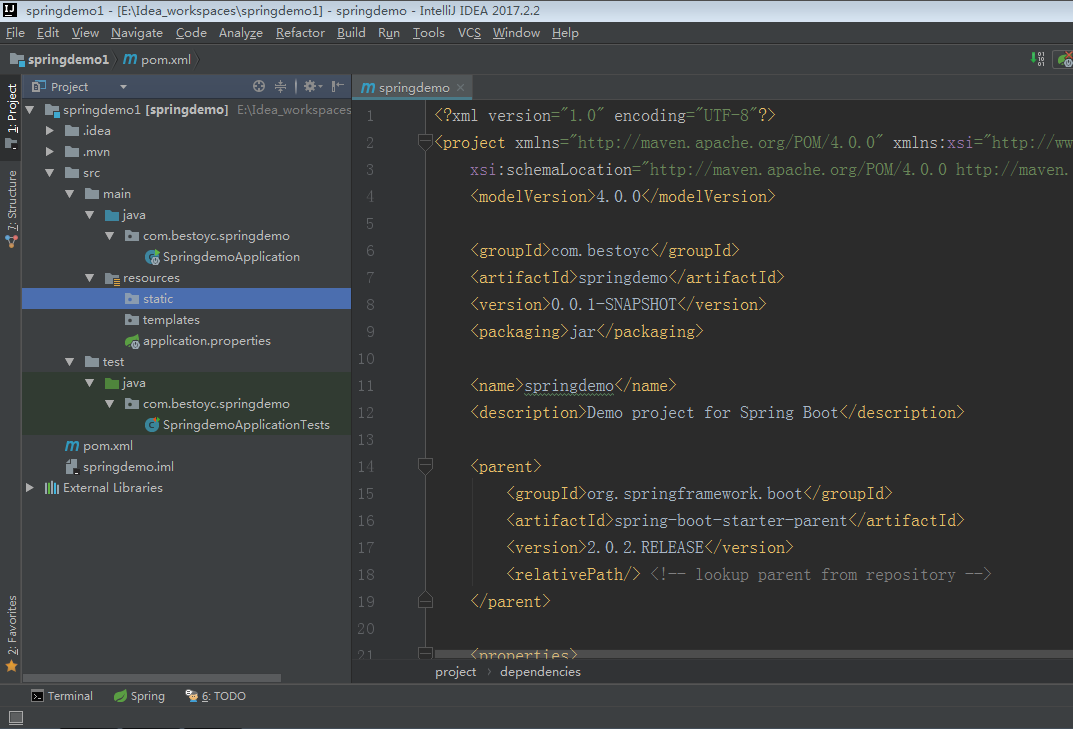Open the Refactor menu
The width and height of the screenshot is (1073, 729).
point(300,33)
